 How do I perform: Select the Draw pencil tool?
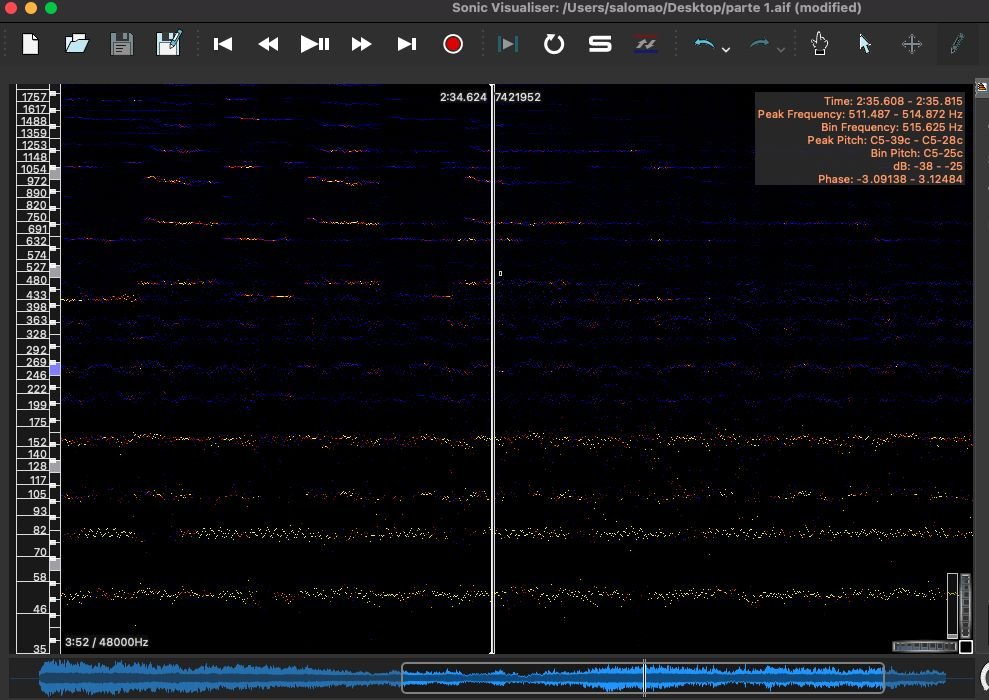click(957, 44)
